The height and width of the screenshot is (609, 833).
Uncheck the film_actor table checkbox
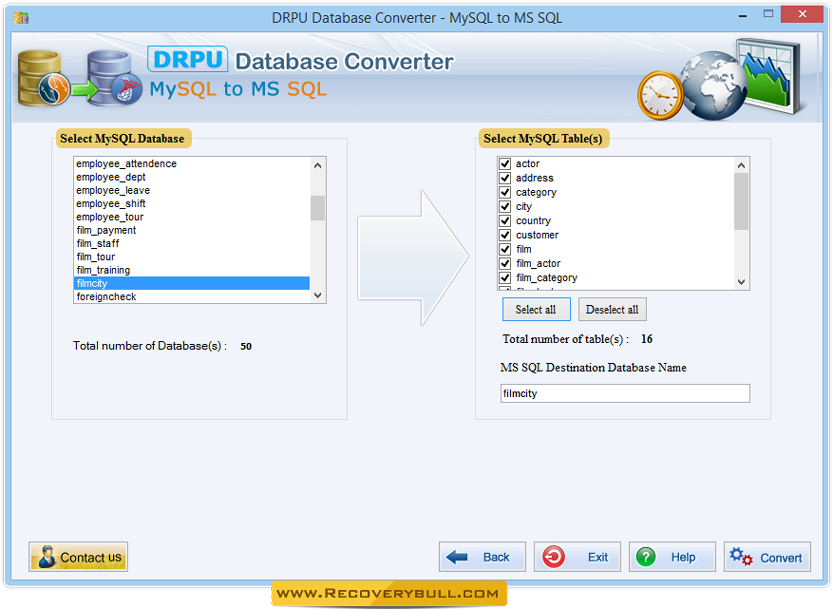coord(505,264)
